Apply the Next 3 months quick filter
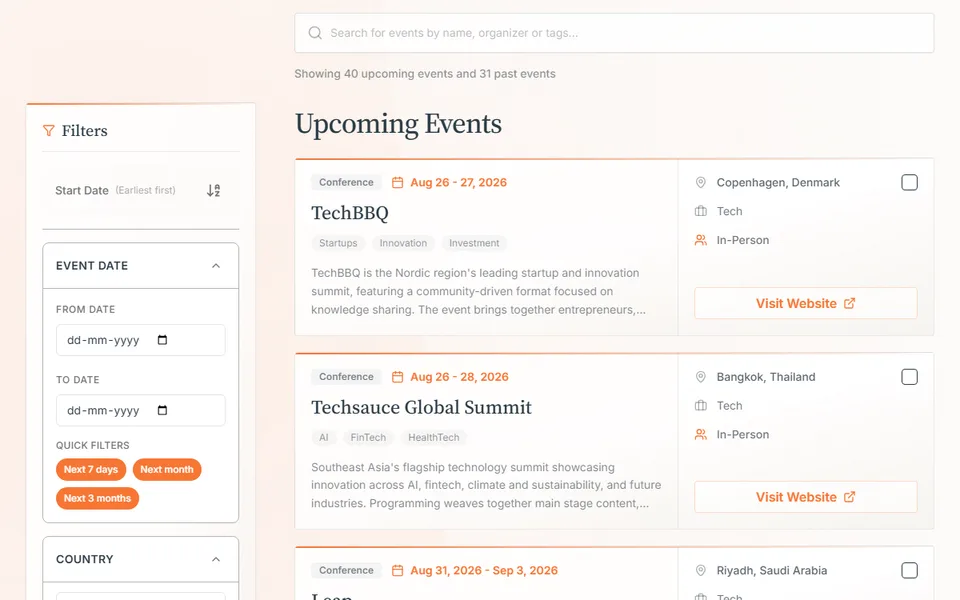Image resolution: width=960 pixels, height=600 pixels. [x=97, y=498]
